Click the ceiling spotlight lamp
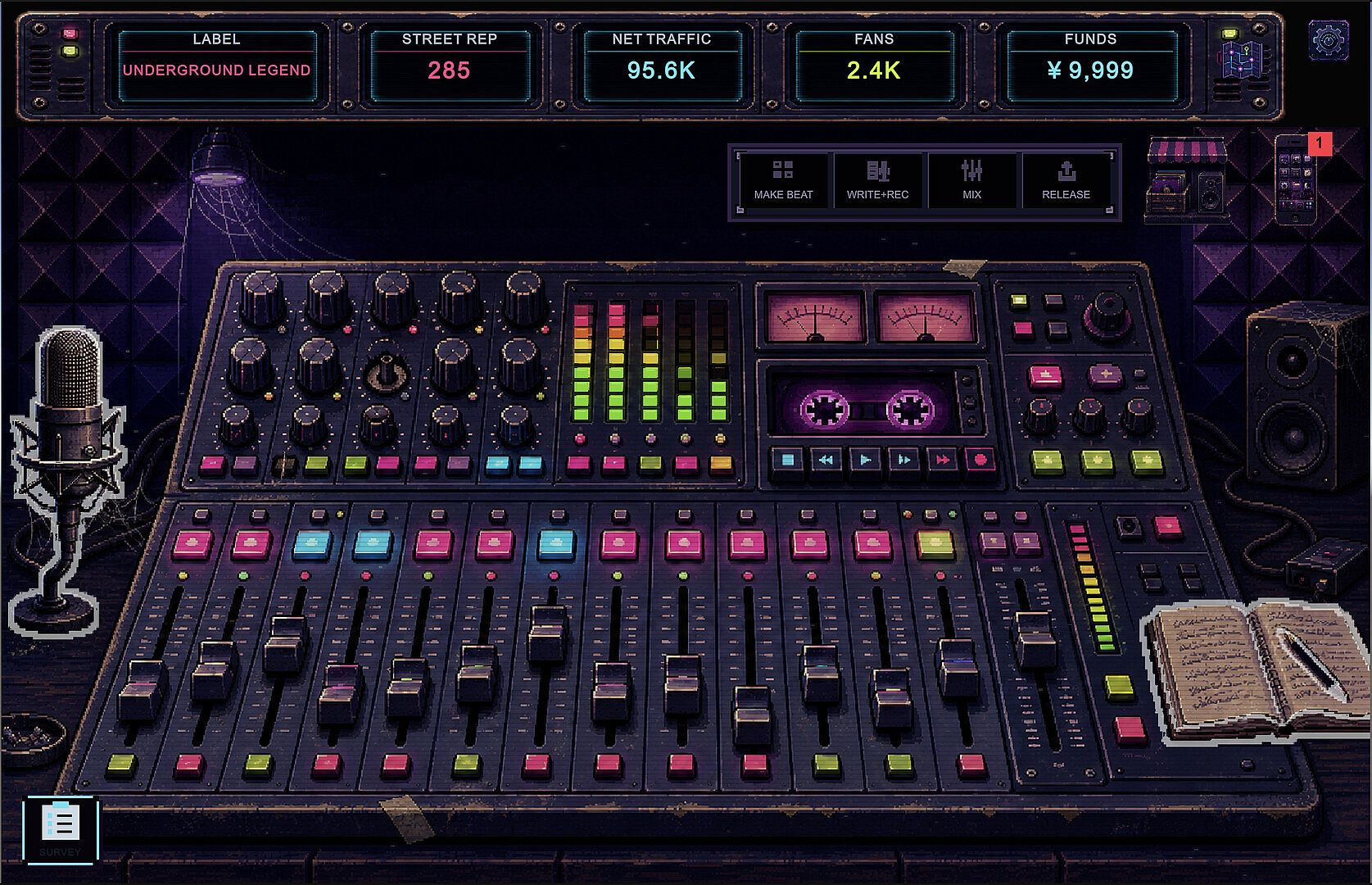Image resolution: width=1372 pixels, height=885 pixels. (218, 157)
